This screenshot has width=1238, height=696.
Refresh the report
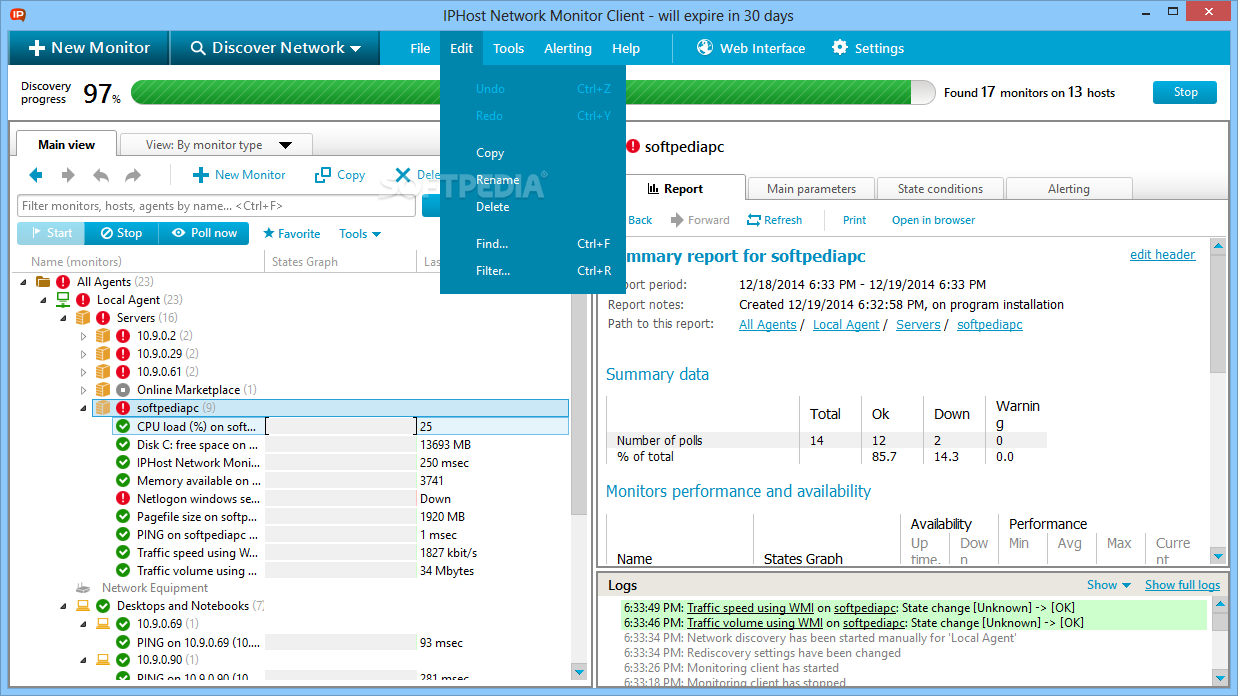click(x=774, y=220)
